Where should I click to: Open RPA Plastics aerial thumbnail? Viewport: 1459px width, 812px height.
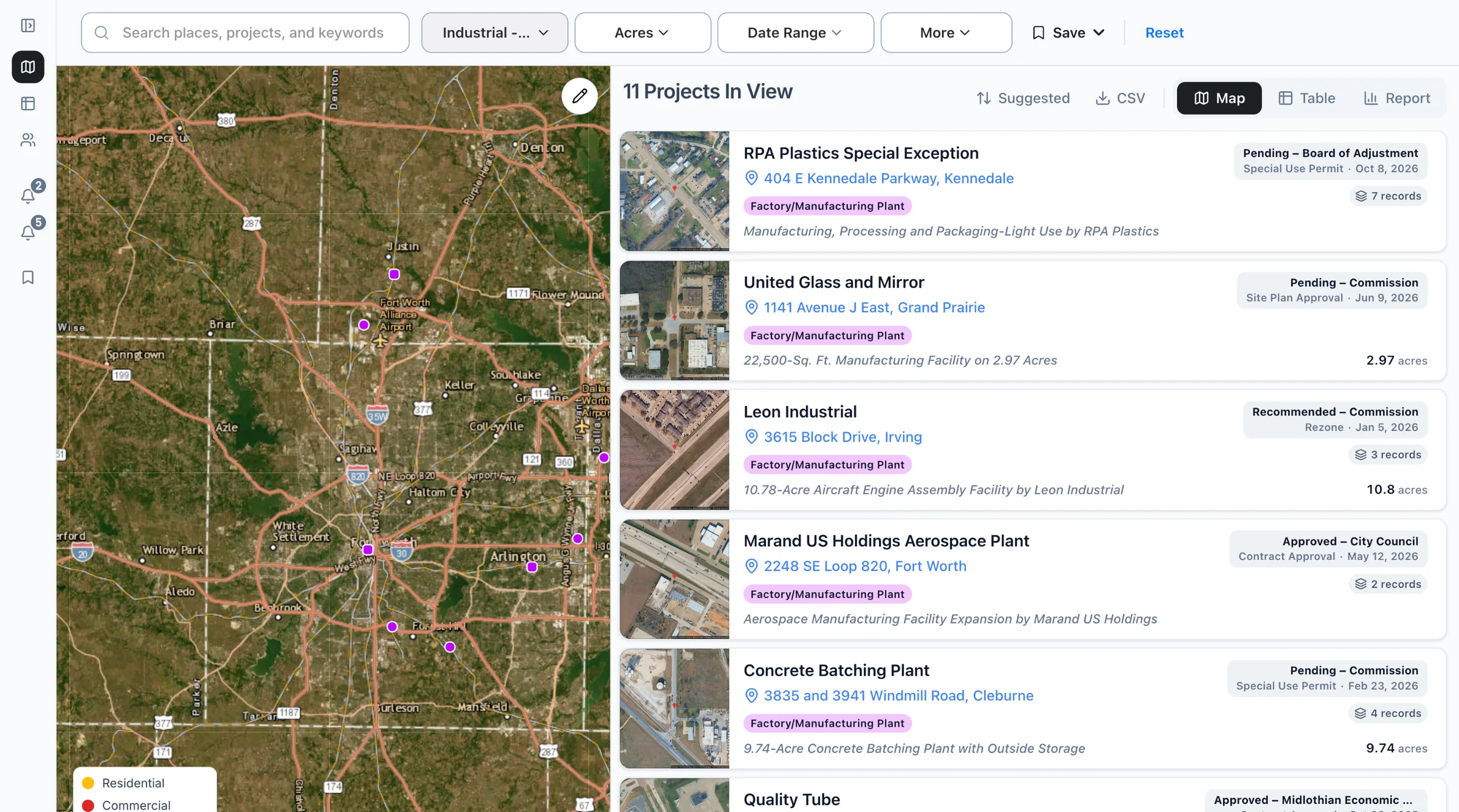click(674, 191)
